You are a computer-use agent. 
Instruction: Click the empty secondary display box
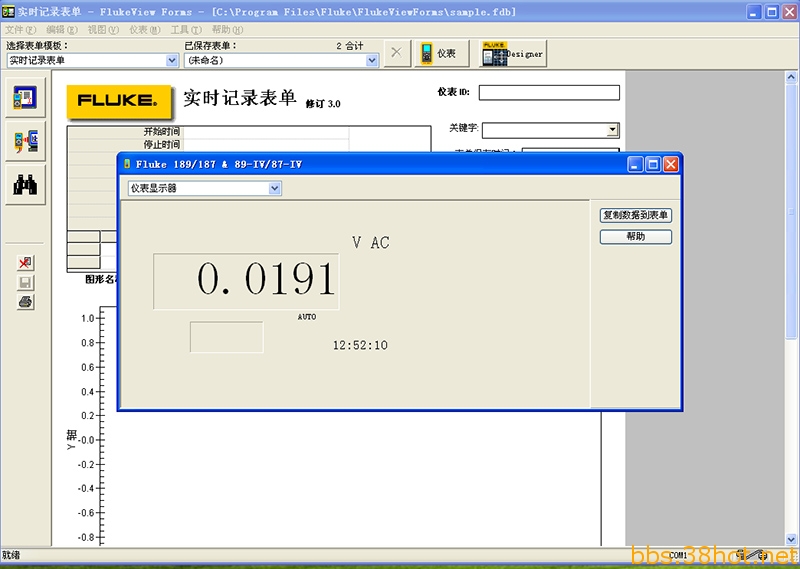(227, 337)
